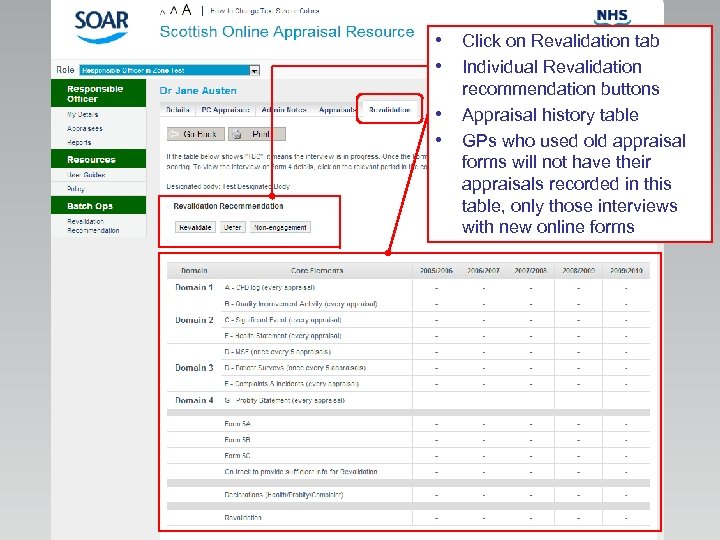Click the 2007/2008 column header
Screen dimensions: 720x540
pyautogui.click(x=531, y=270)
